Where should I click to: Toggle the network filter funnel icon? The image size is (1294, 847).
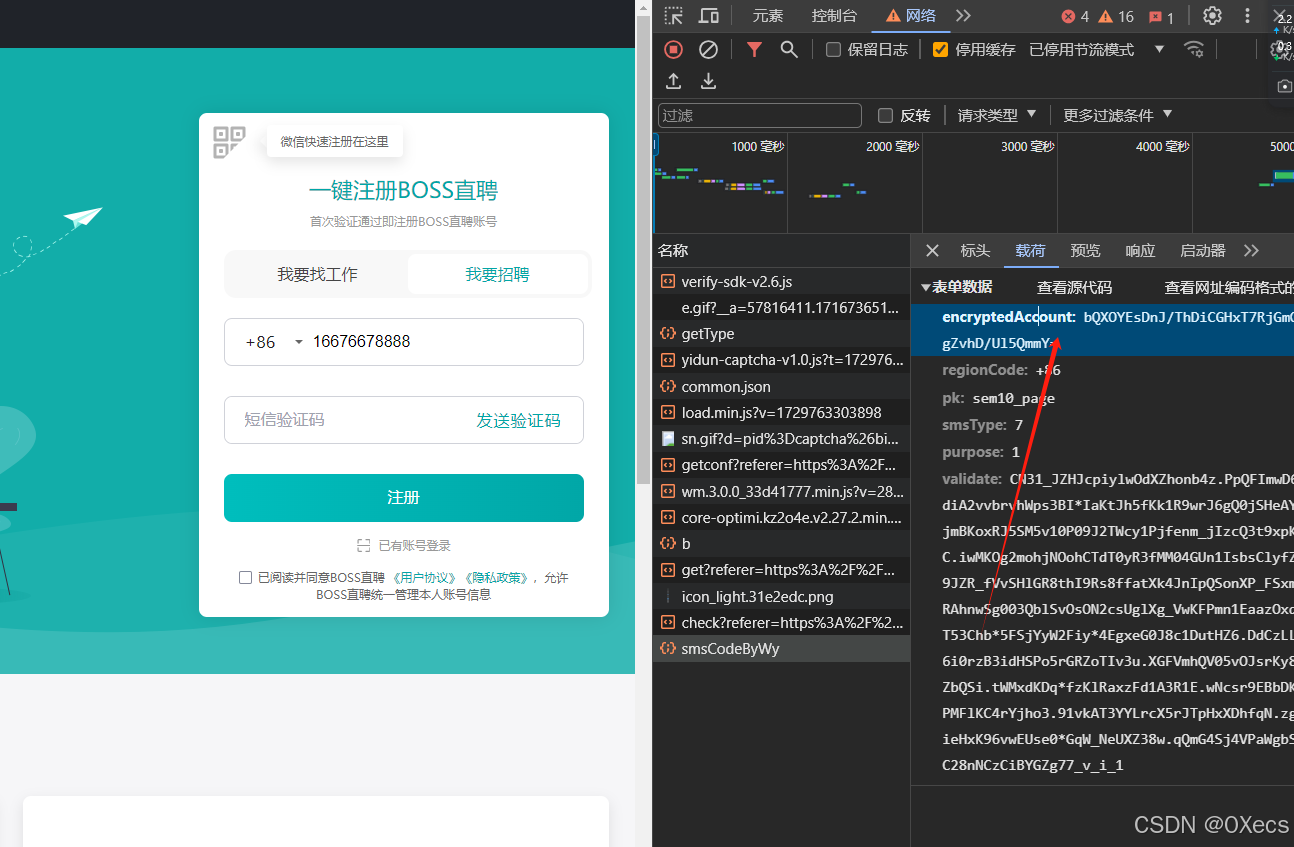pyautogui.click(x=755, y=49)
